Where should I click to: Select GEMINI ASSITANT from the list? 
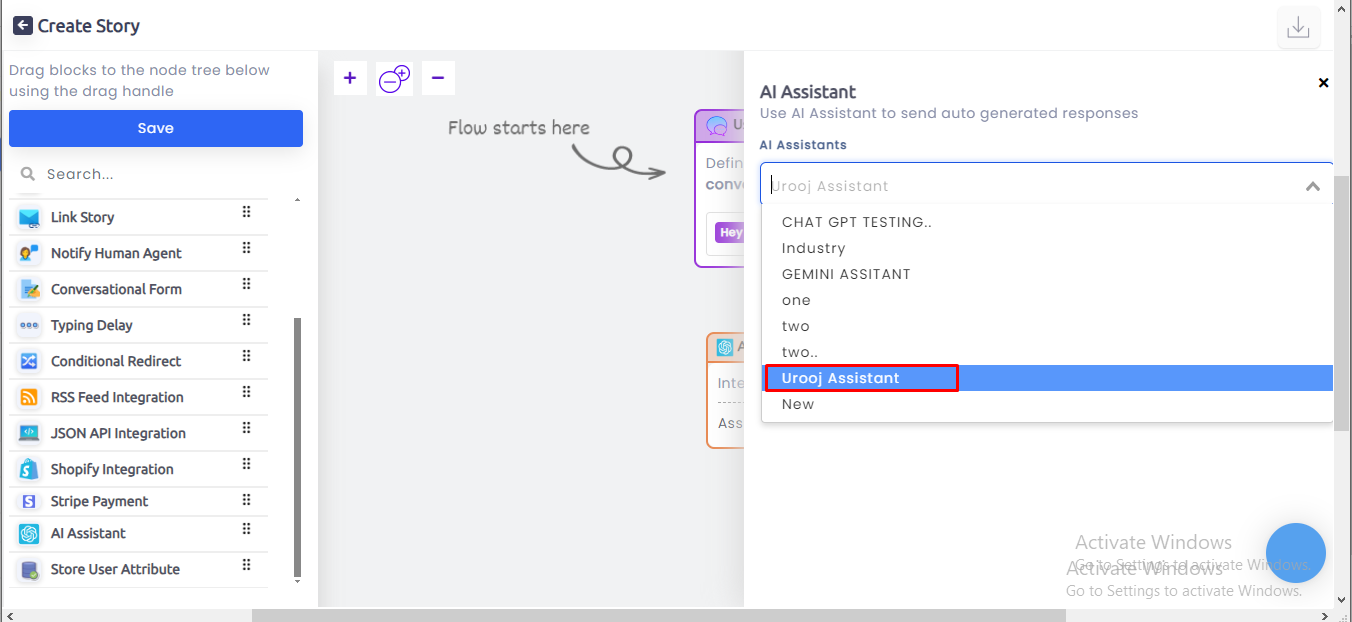point(846,274)
